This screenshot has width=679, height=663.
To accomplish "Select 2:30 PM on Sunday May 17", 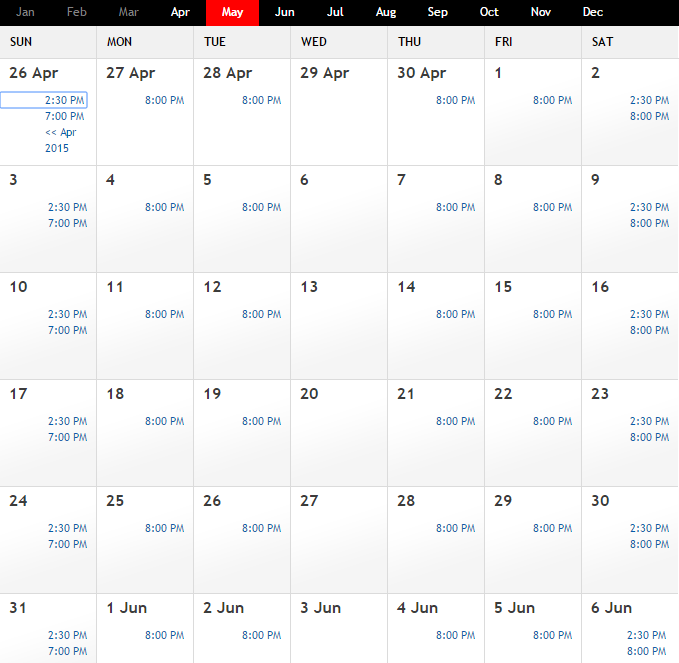I will [x=68, y=421].
